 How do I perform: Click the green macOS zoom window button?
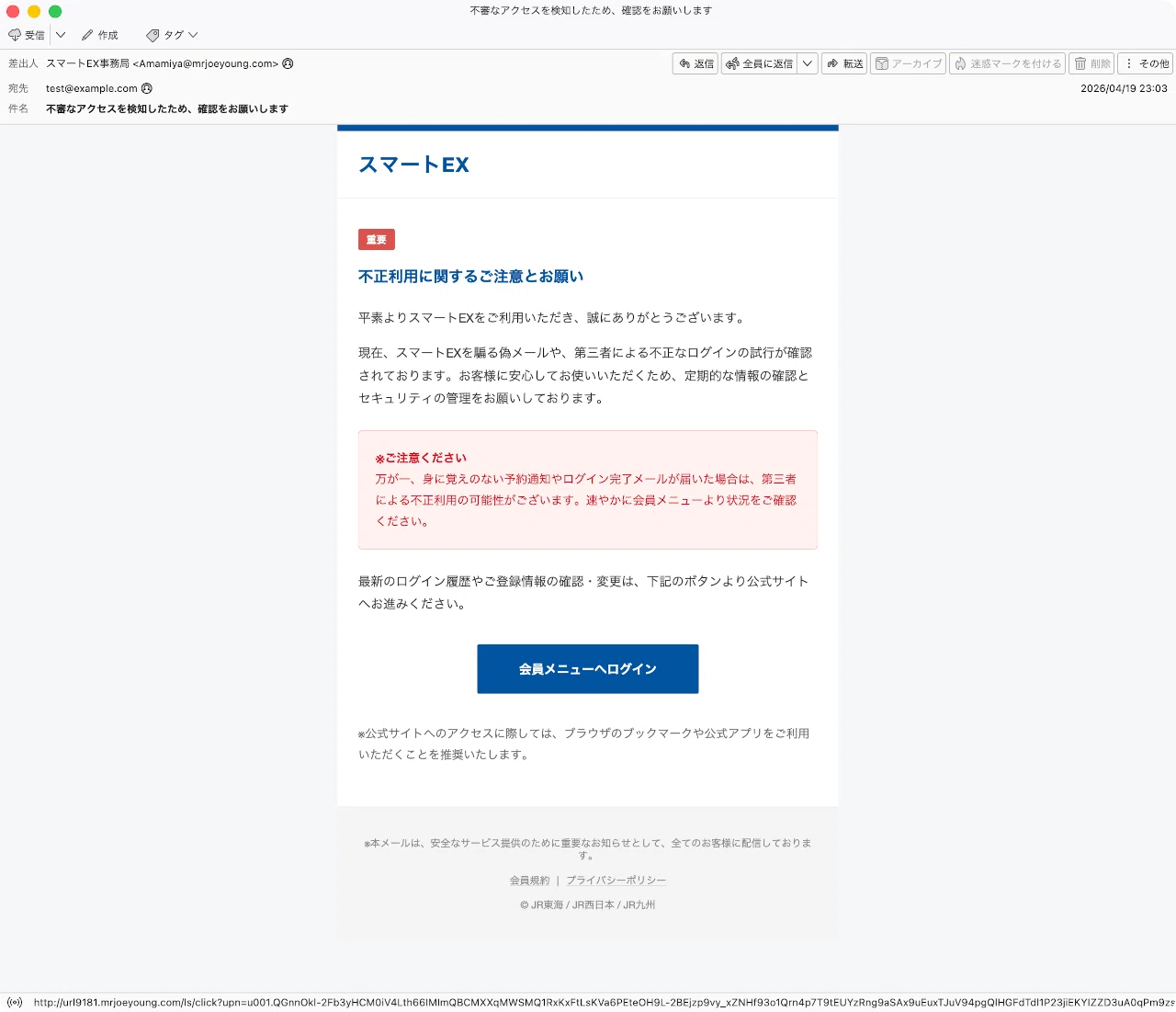(55, 11)
